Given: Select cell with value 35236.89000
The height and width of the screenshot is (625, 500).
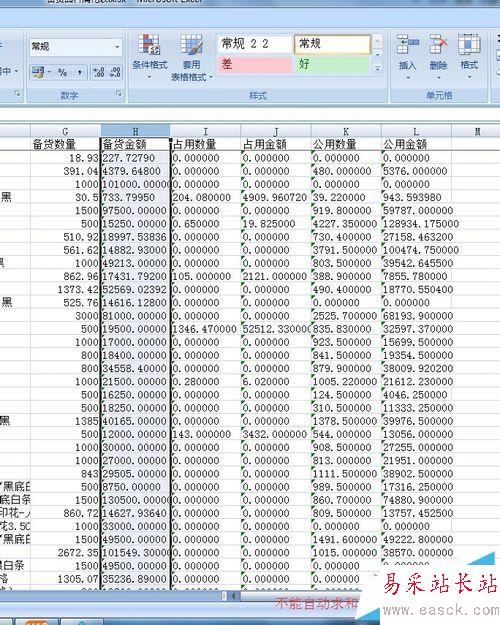Looking at the screenshot, I should point(135,579).
